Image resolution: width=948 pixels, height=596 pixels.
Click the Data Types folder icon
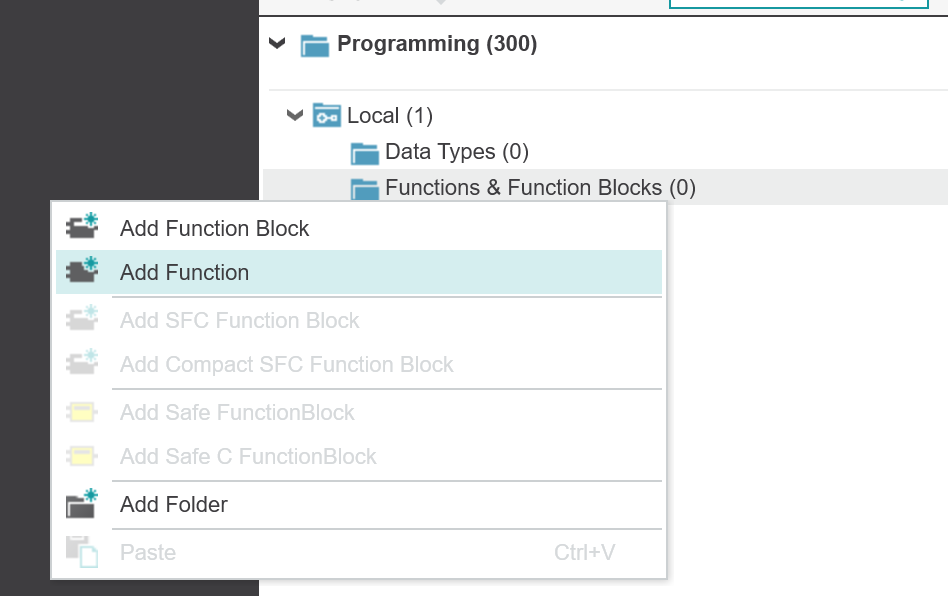[365, 153]
